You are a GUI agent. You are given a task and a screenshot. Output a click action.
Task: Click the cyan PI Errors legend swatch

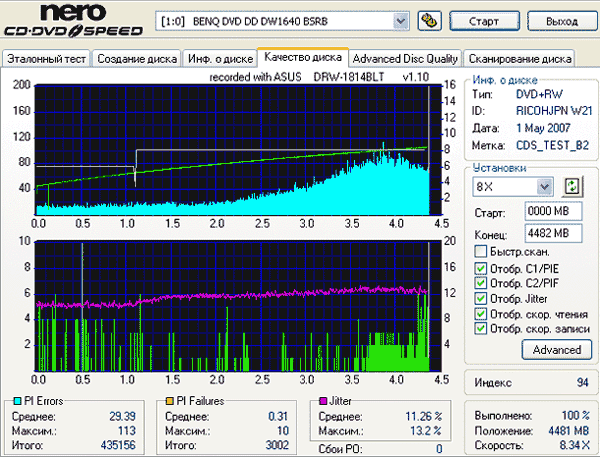17,401
